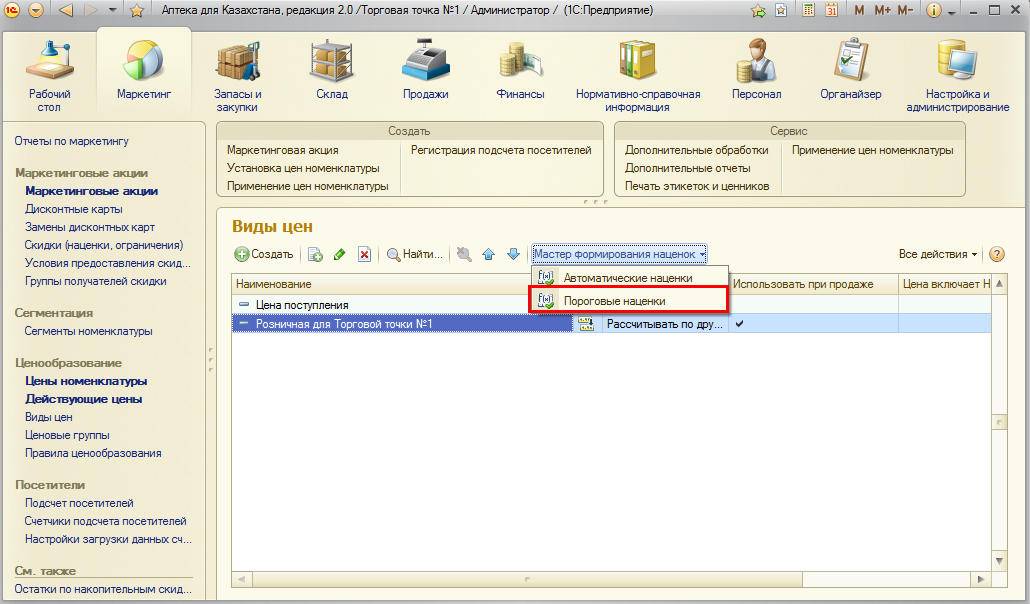Screen dimensions: 1030x604
Task: Open the Продажи cash register section
Action: click(x=426, y=72)
